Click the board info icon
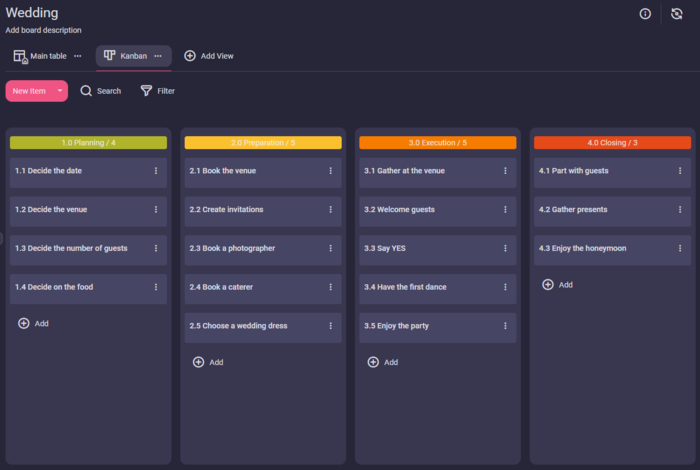The image size is (700, 470). pyautogui.click(x=645, y=14)
